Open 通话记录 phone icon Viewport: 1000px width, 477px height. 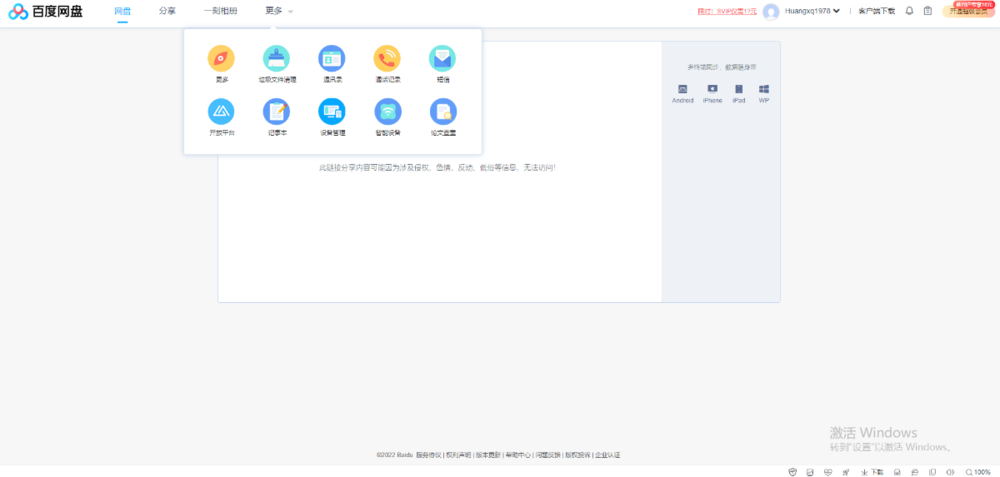click(x=387, y=58)
